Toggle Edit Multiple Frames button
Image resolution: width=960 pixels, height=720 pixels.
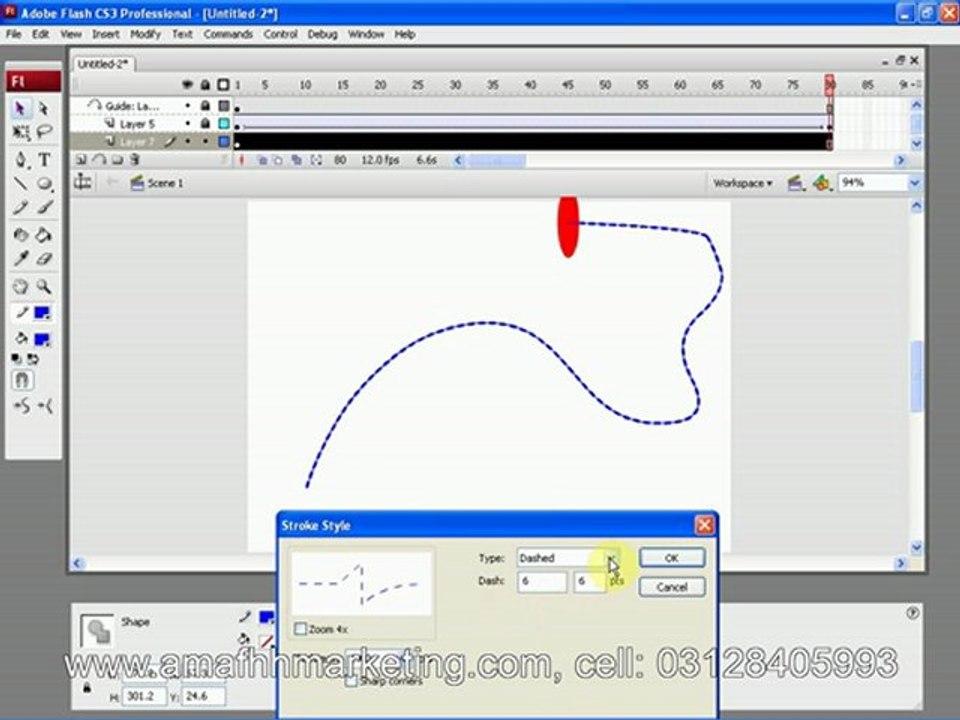tap(297, 160)
